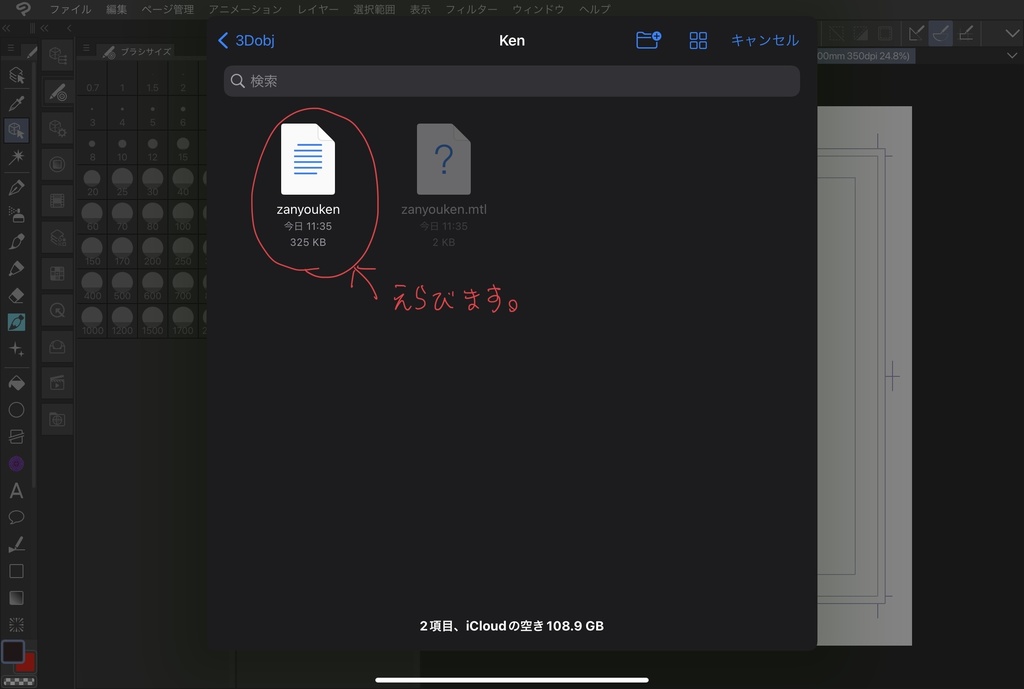Pick the dark main color swatch

[12, 651]
